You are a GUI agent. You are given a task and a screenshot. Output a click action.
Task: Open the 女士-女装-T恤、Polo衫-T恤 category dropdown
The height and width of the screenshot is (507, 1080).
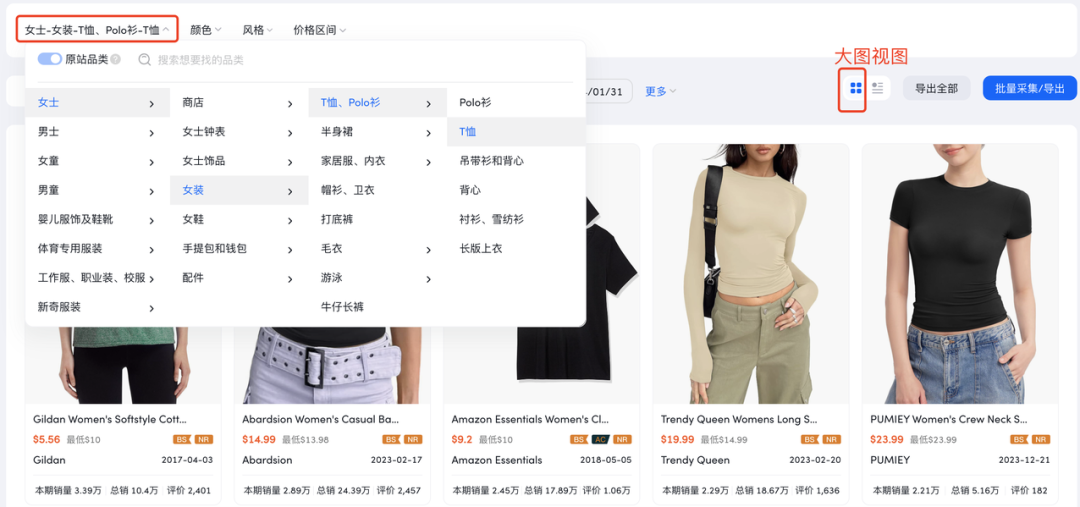pos(97,30)
